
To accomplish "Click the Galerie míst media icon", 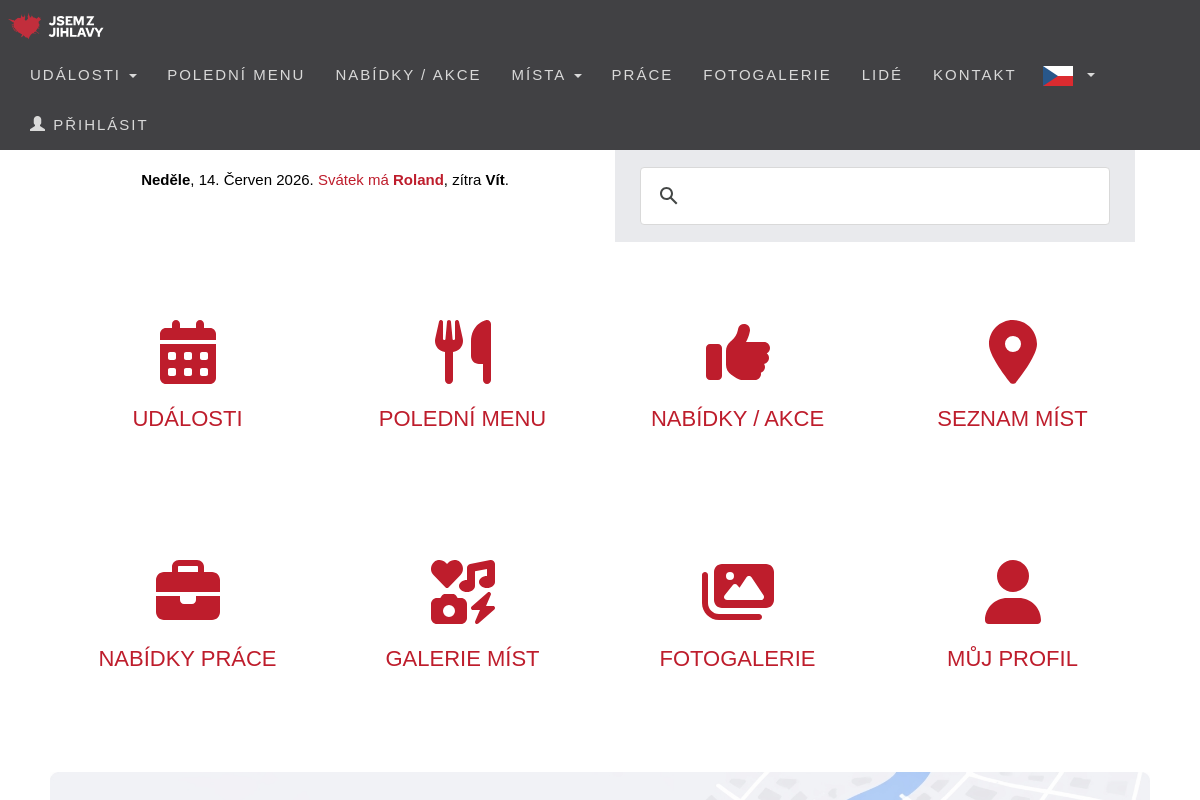I will (x=463, y=592).
